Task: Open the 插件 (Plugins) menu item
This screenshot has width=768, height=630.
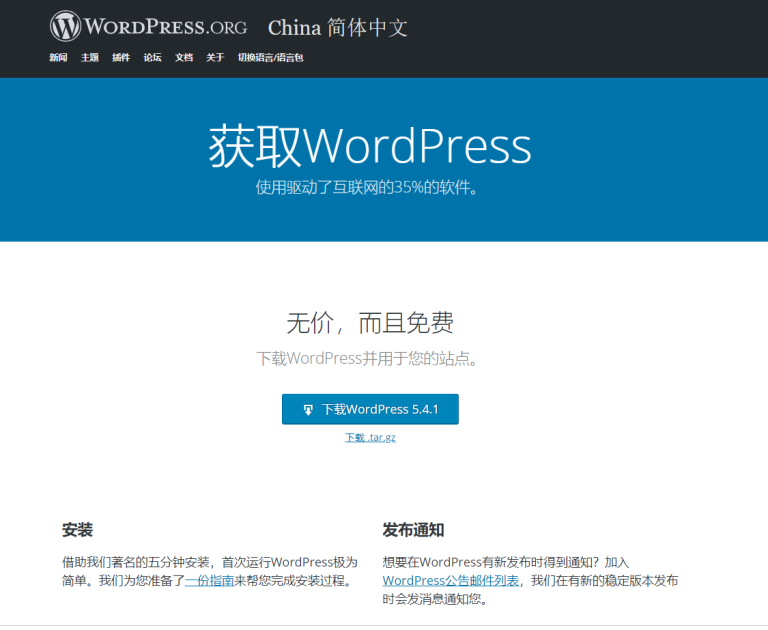Action: click(121, 58)
